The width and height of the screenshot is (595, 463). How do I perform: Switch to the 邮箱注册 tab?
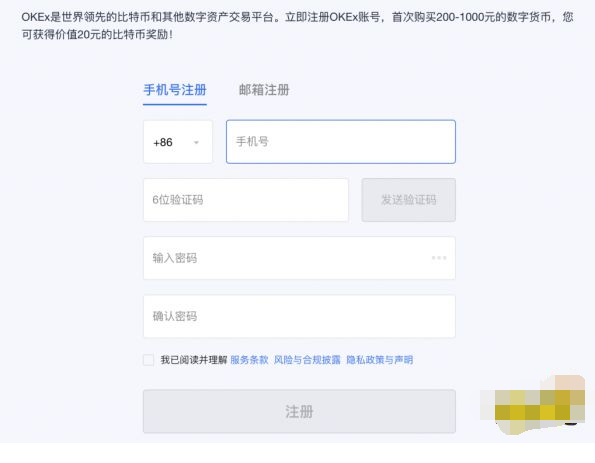(x=264, y=90)
